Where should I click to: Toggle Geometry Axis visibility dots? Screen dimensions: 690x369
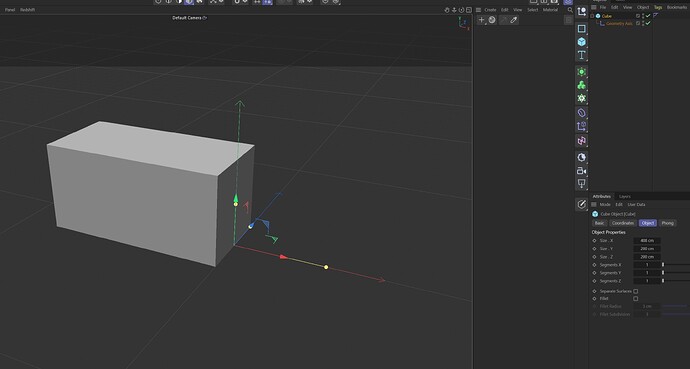(643, 23)
